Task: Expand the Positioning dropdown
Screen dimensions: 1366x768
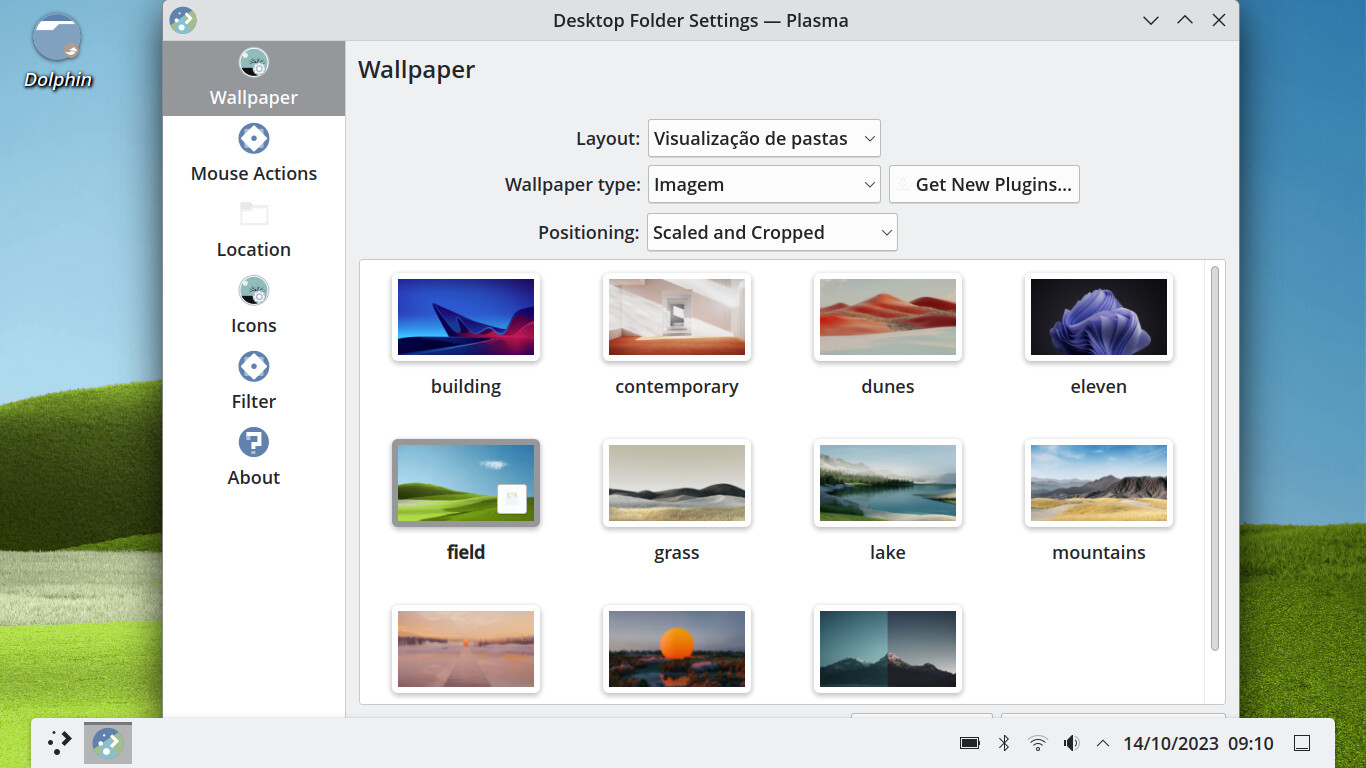Action: [771, 233]
